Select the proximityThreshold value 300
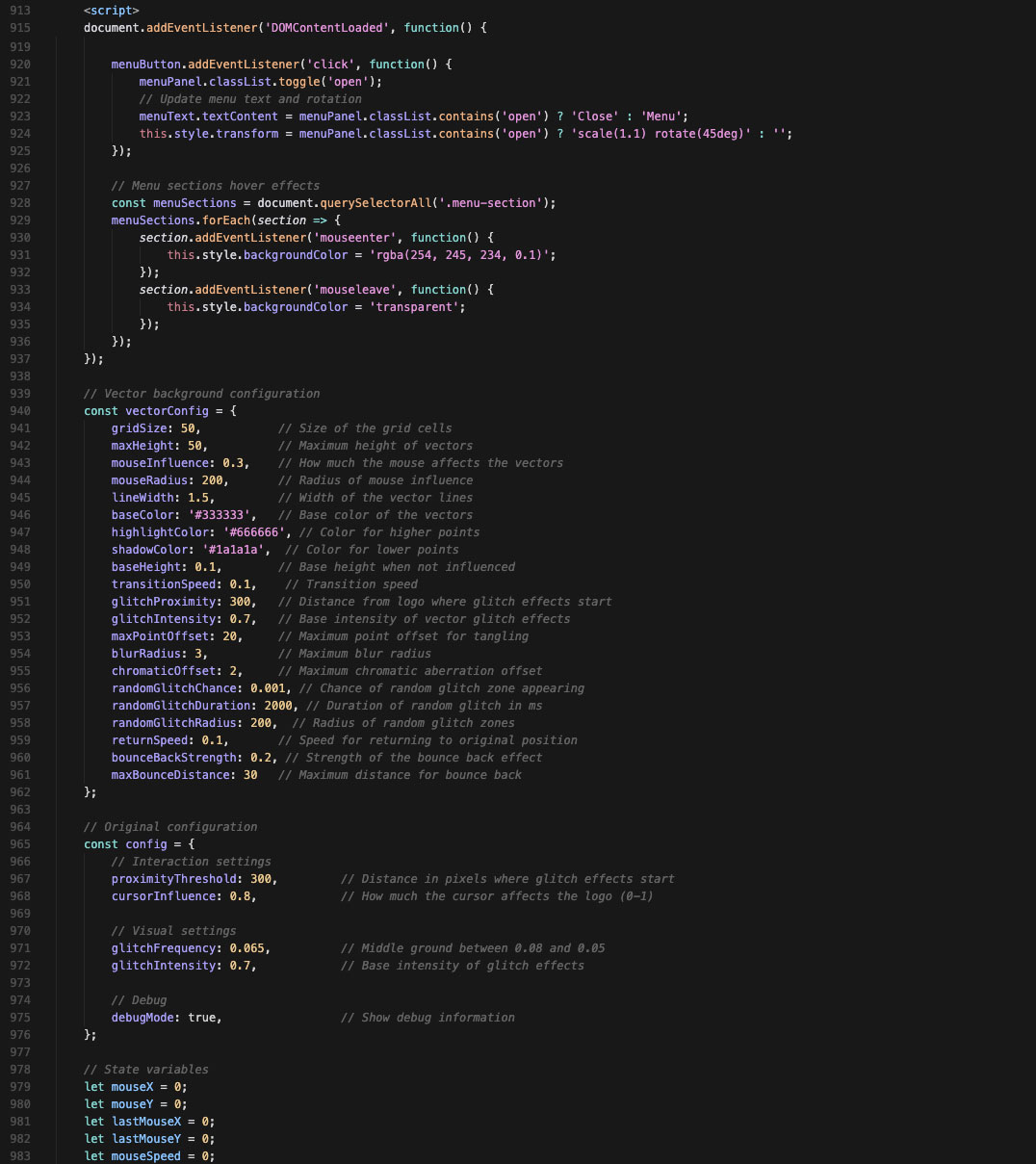The image size is (1036, 1164). tap(260, 878)
